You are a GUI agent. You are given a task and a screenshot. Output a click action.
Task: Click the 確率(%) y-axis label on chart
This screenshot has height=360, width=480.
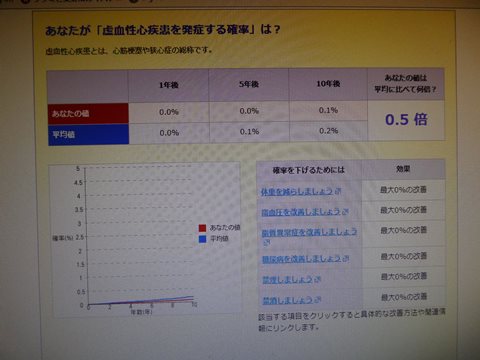[x=63, y=238]
